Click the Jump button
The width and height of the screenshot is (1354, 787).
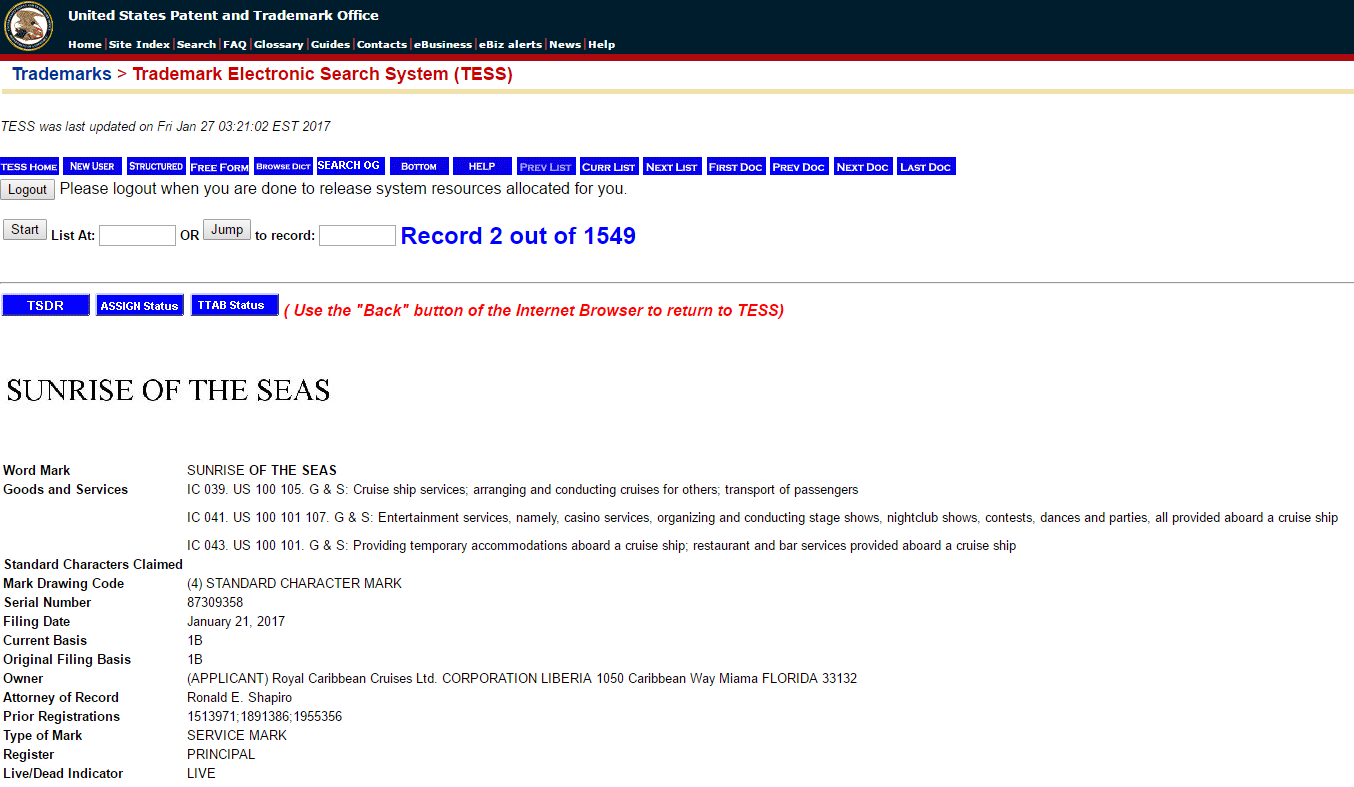pyautogui.click(x=227, y=230)
